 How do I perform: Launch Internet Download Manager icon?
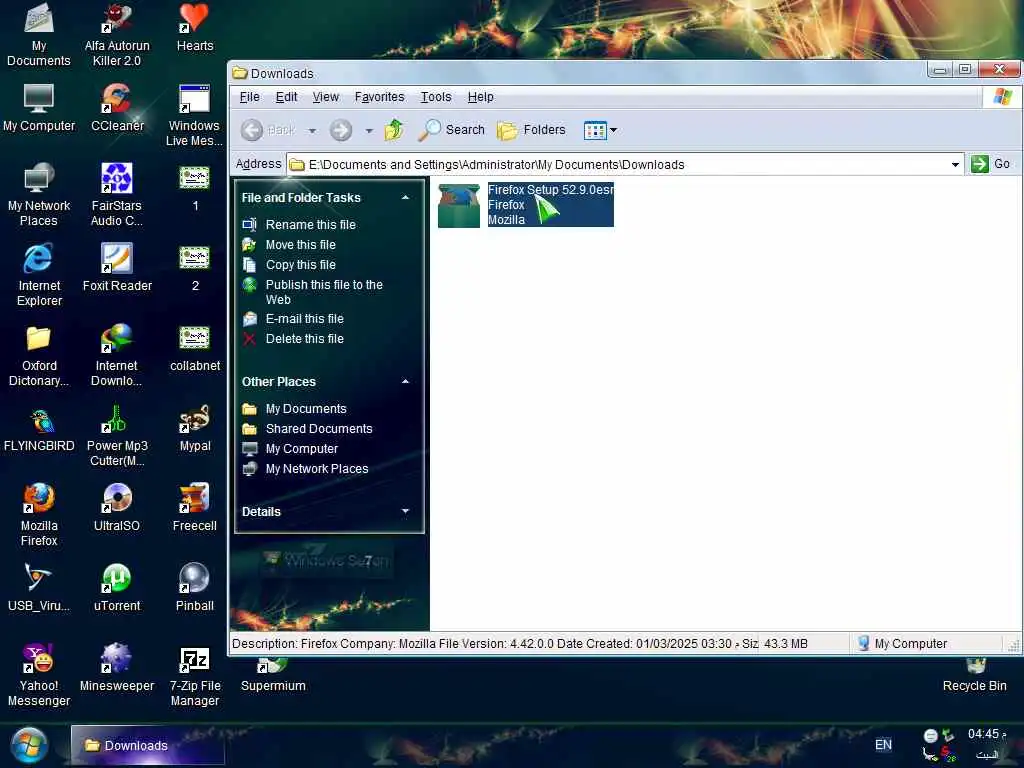point(117,356)
